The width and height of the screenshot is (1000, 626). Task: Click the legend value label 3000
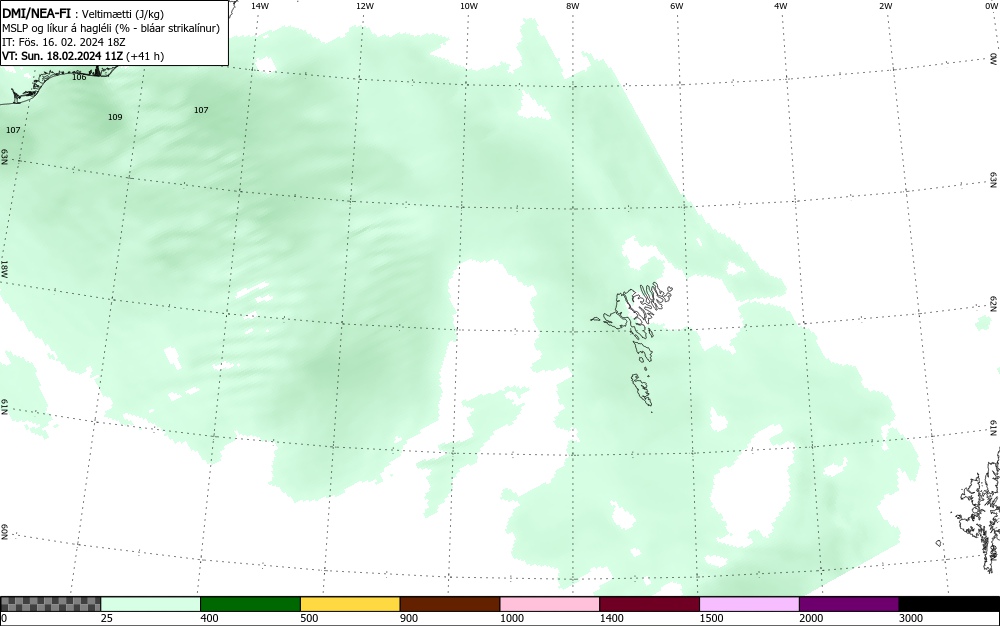[911, 618]
